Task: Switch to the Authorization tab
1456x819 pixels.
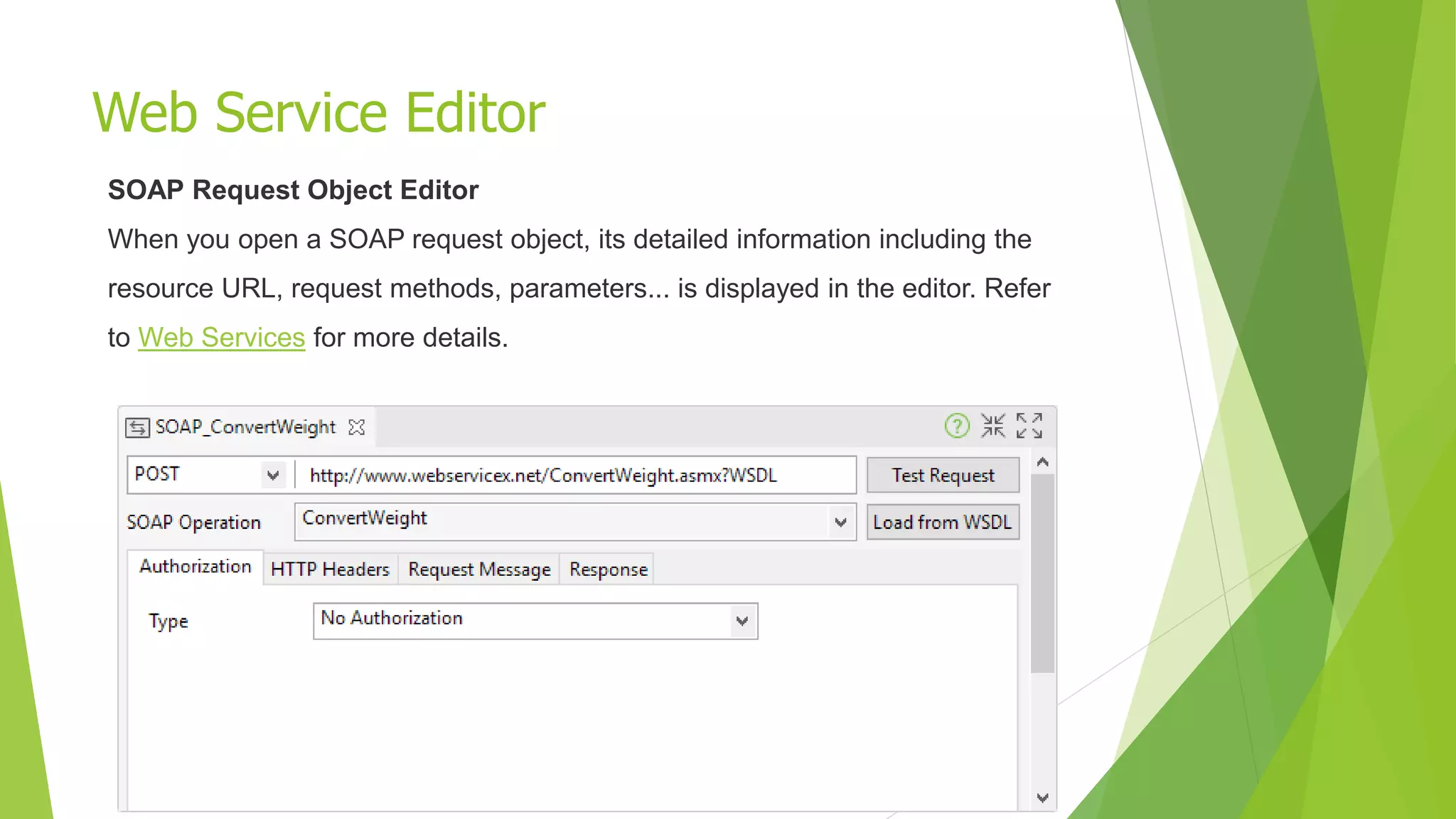Action: (196, 567)
